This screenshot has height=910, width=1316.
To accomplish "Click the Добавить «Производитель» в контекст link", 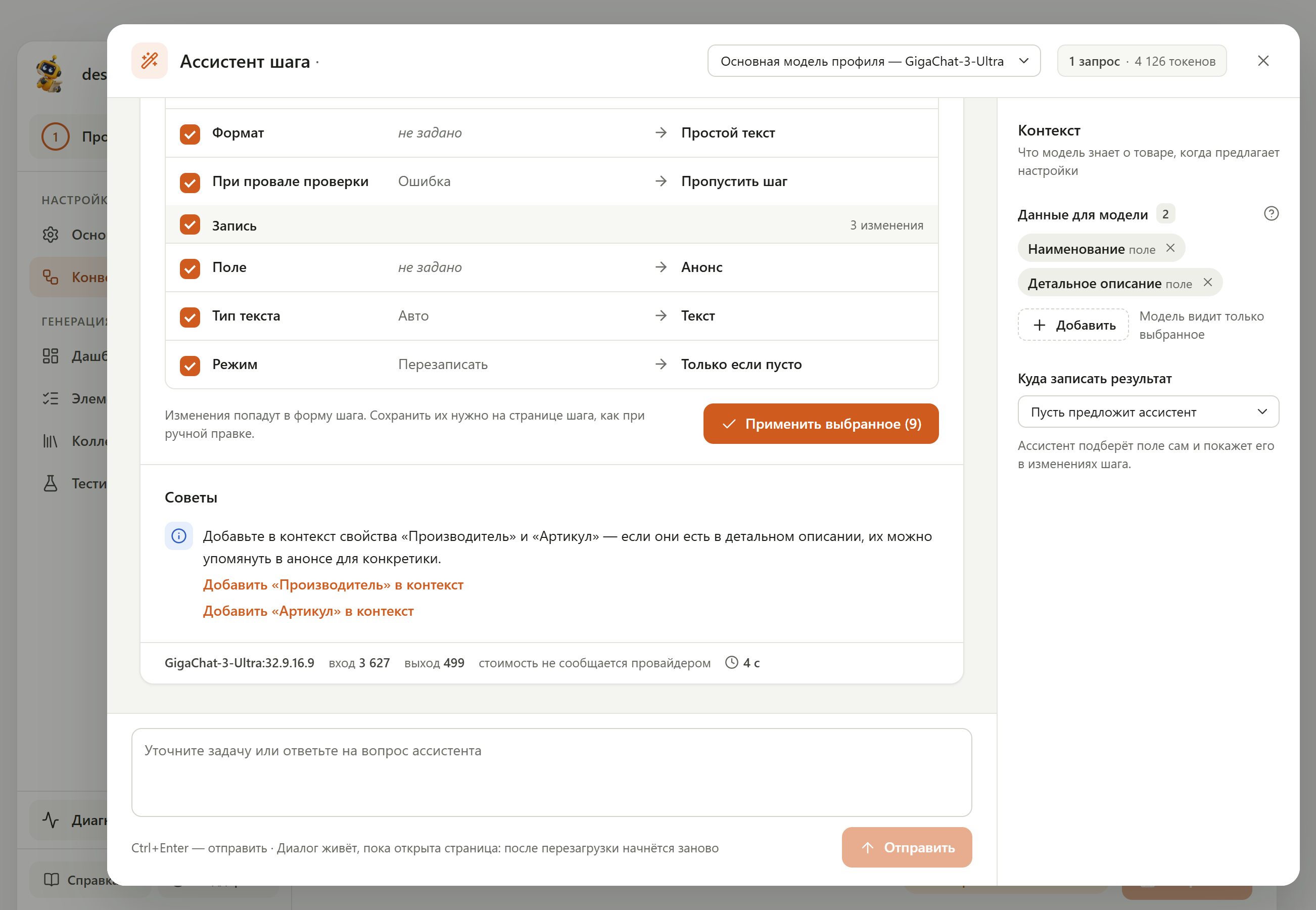I will pos(333,585).
